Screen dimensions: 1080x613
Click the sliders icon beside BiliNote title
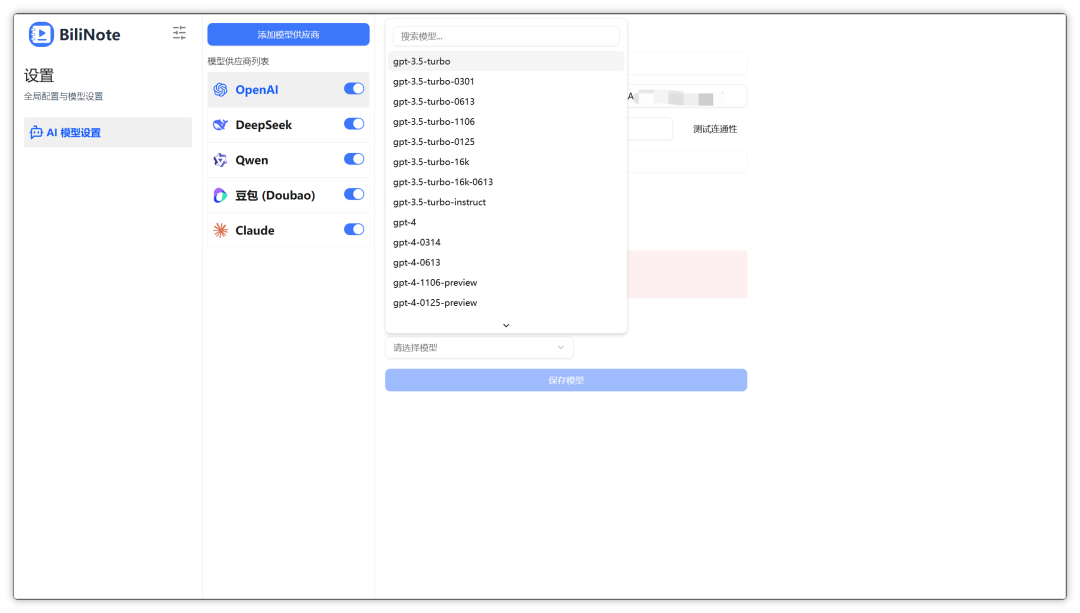[179, 32]
